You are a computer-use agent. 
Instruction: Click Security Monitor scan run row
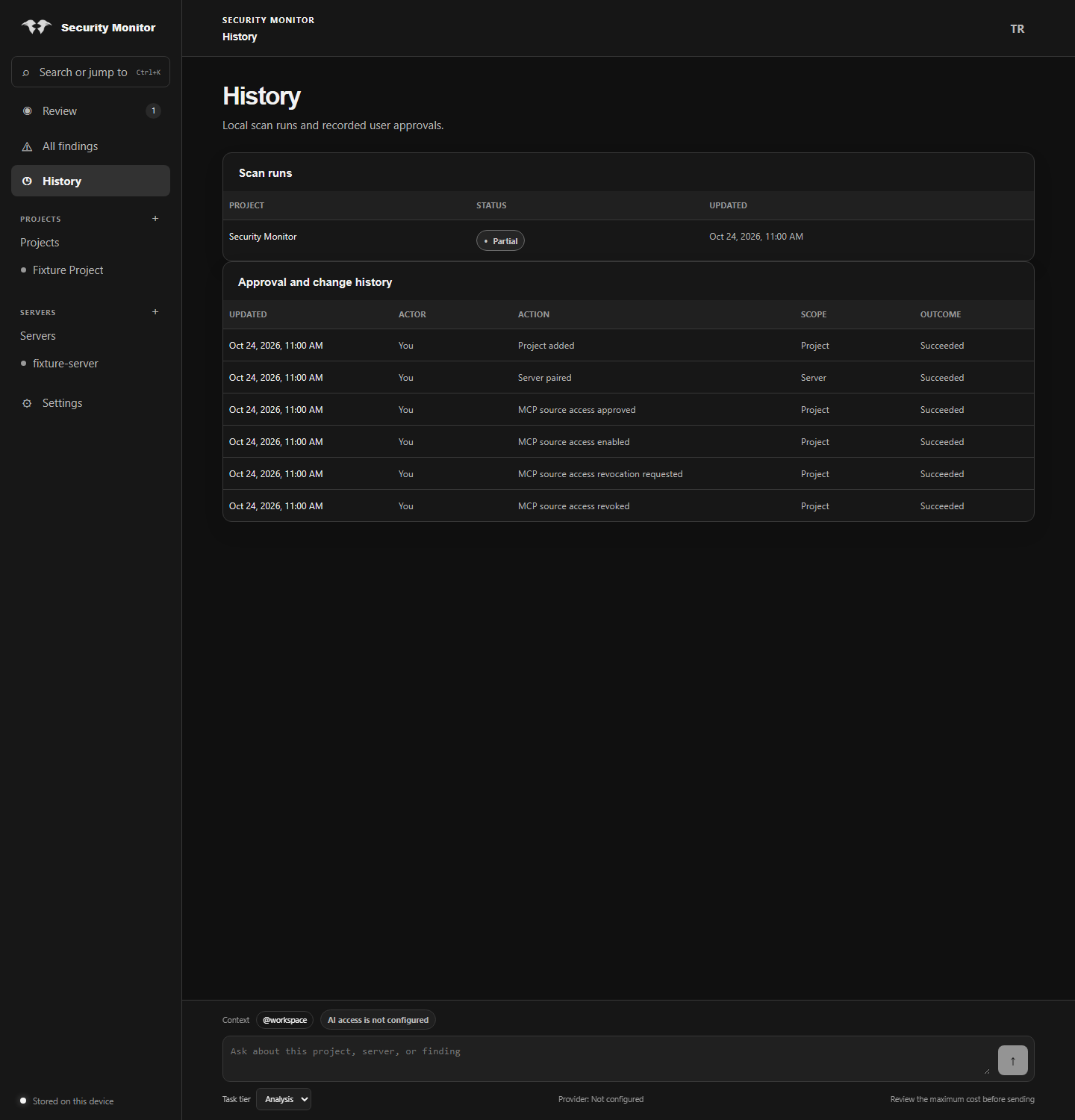(x=629, y=240)
